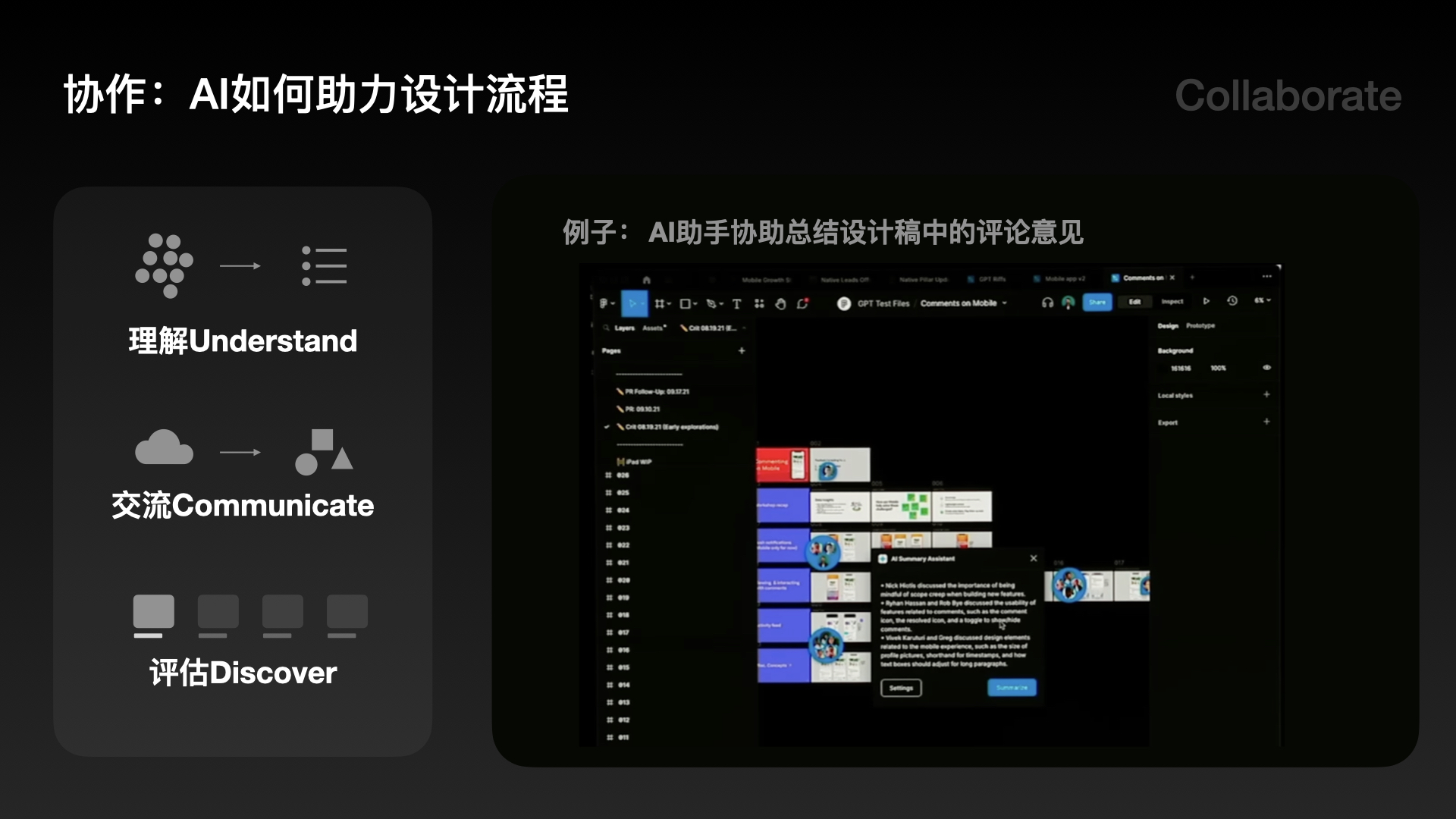
Task: Select the Text tool
Action: [x=736, y=303]
